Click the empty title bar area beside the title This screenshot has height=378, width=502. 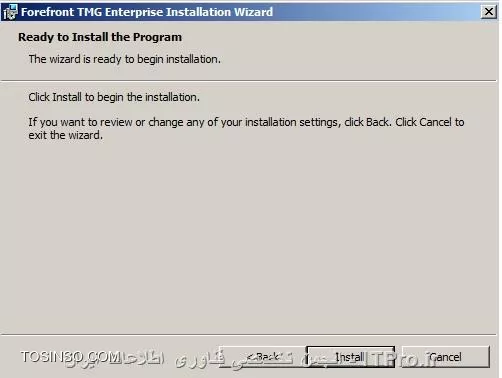(x=377, y=12)
